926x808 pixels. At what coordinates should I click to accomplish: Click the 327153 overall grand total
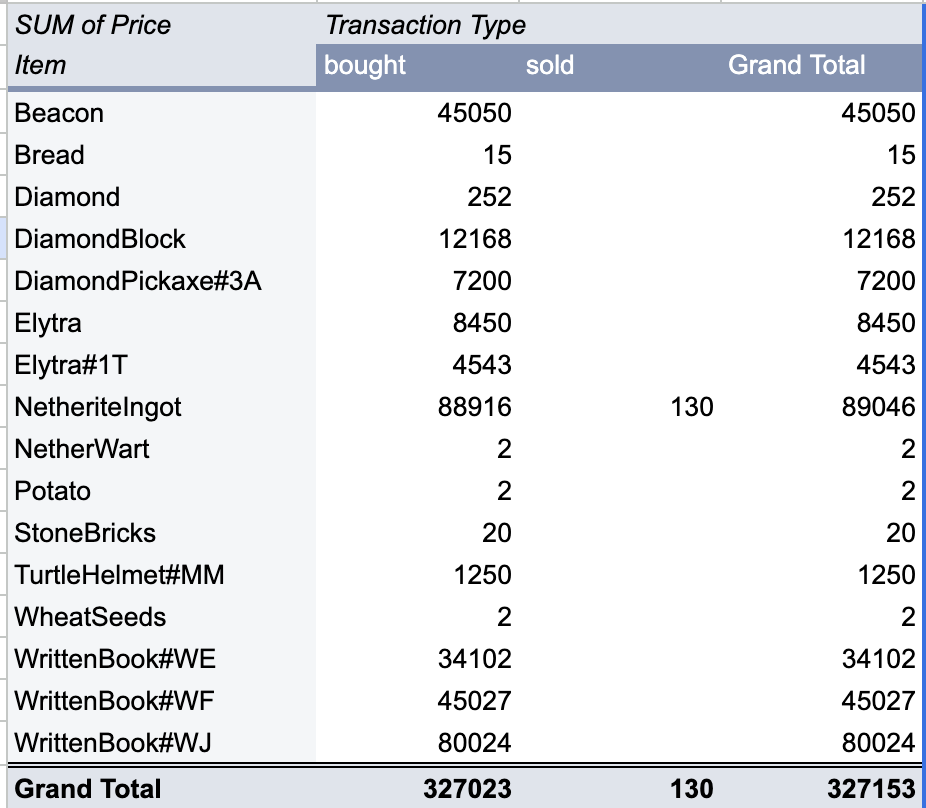click(x=870, y=789)
